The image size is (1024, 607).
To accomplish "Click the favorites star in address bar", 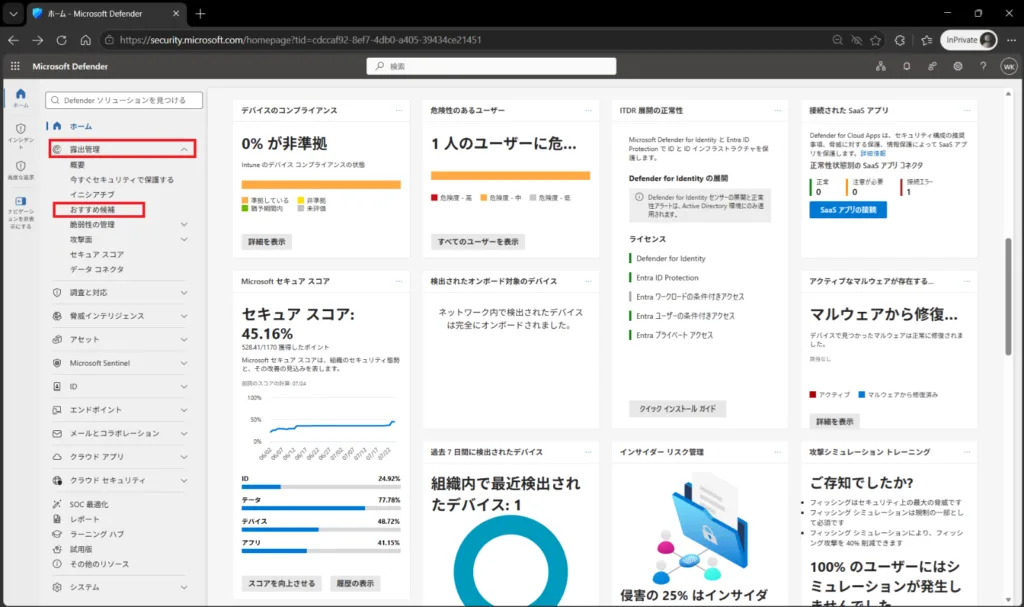I will click(875, 40).
